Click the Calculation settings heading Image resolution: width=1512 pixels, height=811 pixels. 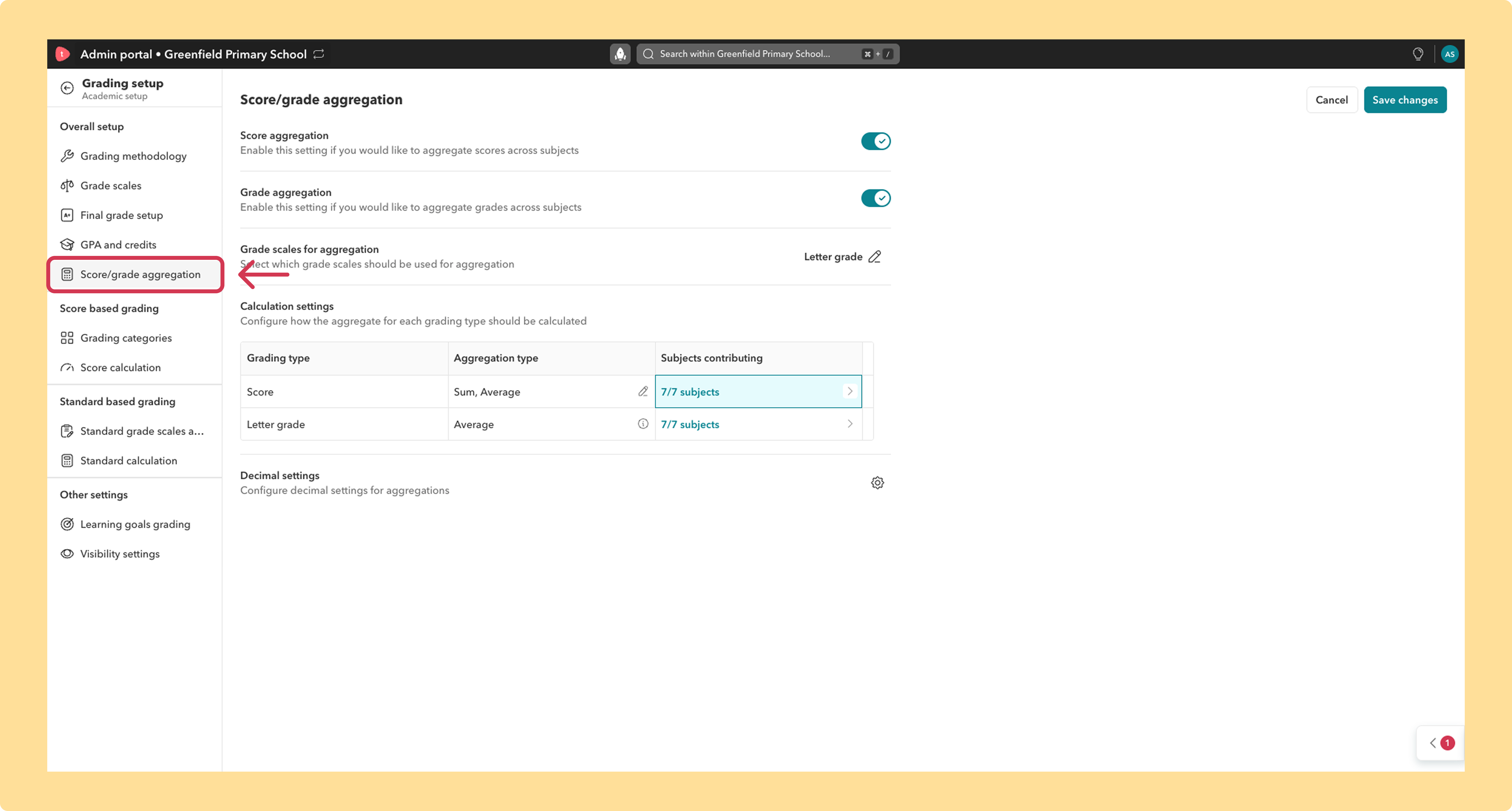pyautogui.click(x=286, y=306)
